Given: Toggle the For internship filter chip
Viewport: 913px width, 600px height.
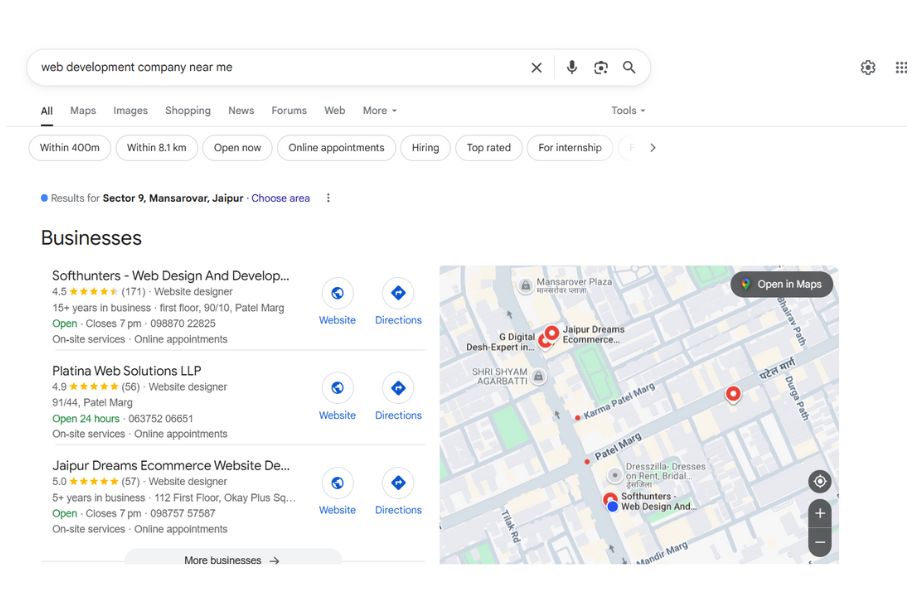Looking at the screenshot, I should click(x=569, y=148).
